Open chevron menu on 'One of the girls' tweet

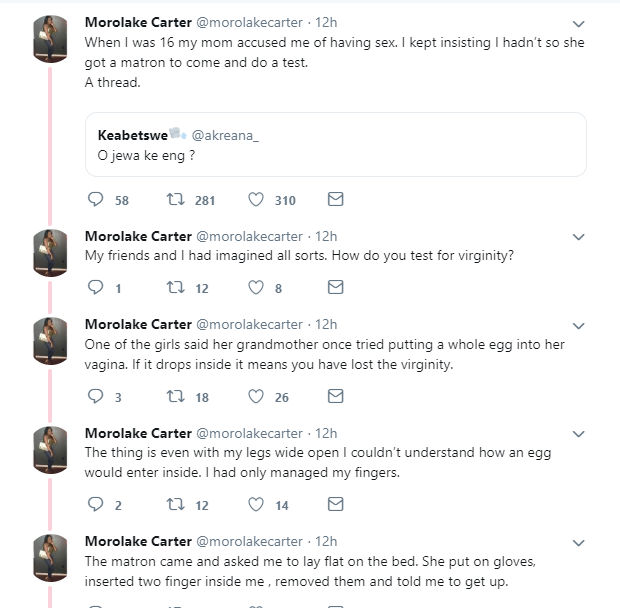578,325
